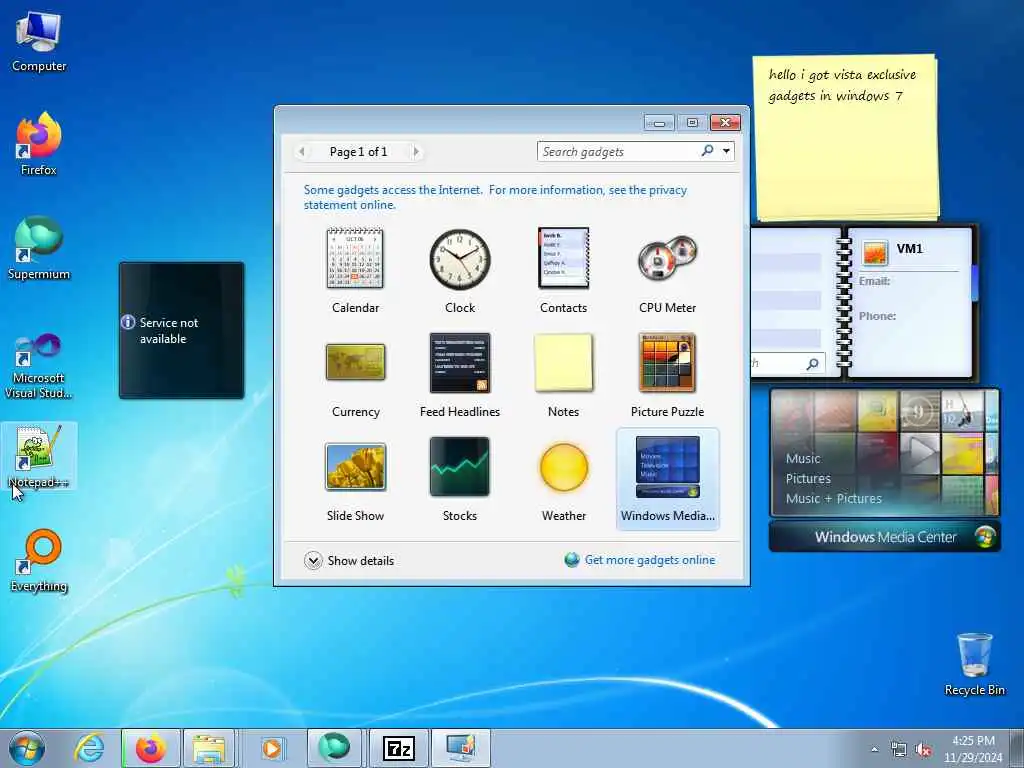The image size is (1024, 768).
Task: Click the Notepad++ desktop shortcut
Action: [x=39, y=456]
